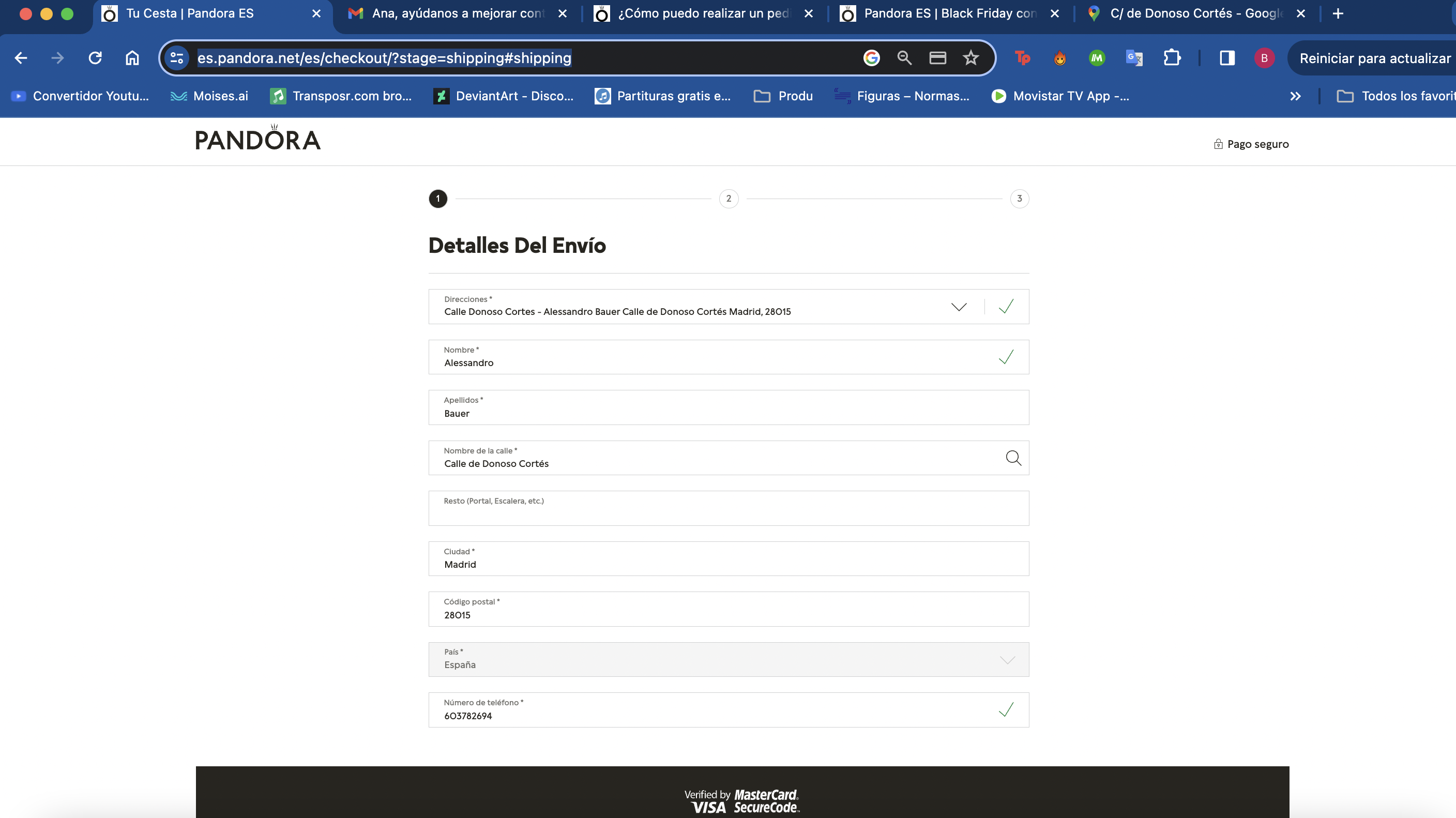Click the Reiniciar para actualizar button

[x=1373, y=58]
